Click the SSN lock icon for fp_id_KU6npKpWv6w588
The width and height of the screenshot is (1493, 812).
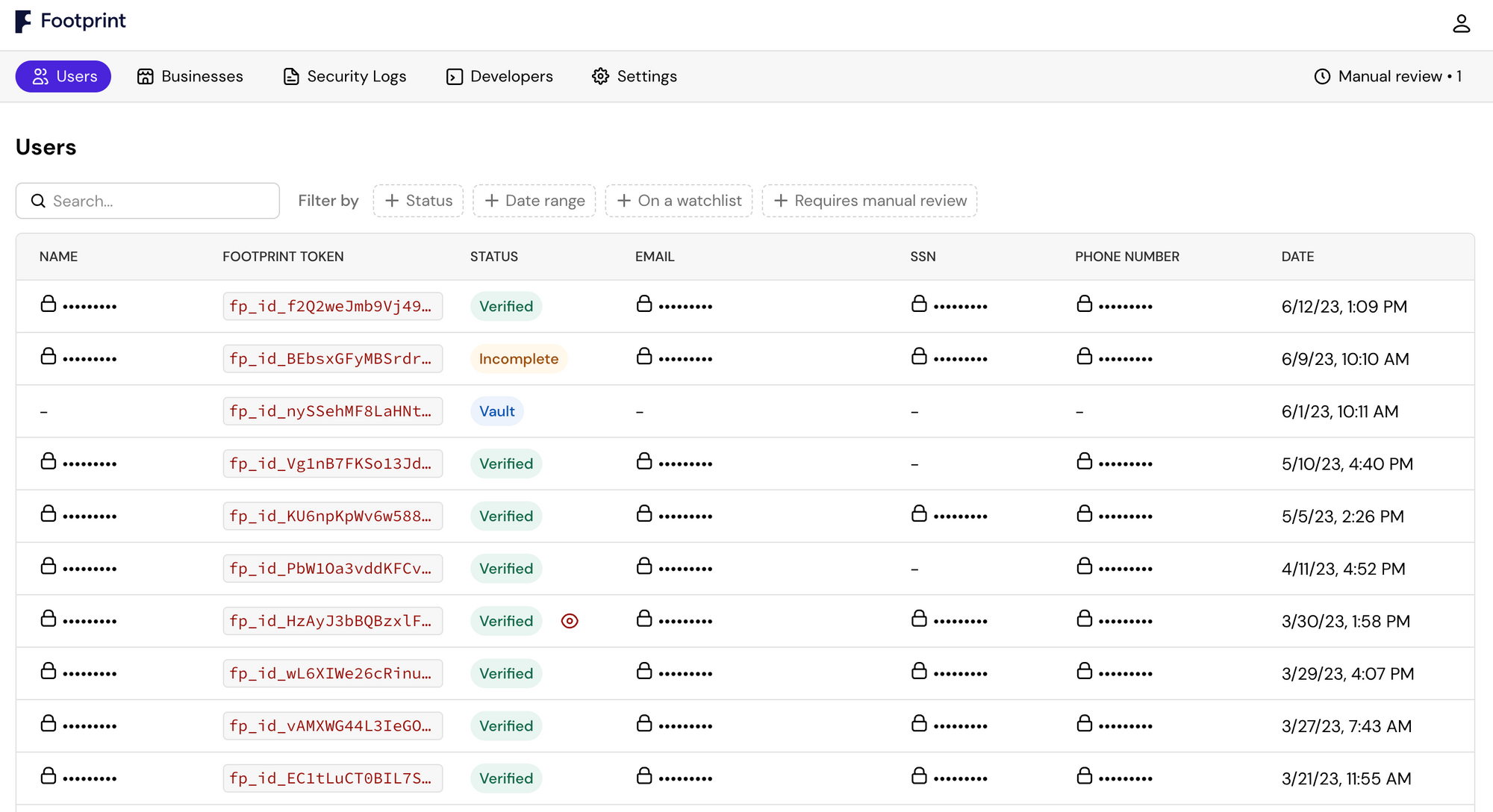pyautogui.click(x=919, y=514)
